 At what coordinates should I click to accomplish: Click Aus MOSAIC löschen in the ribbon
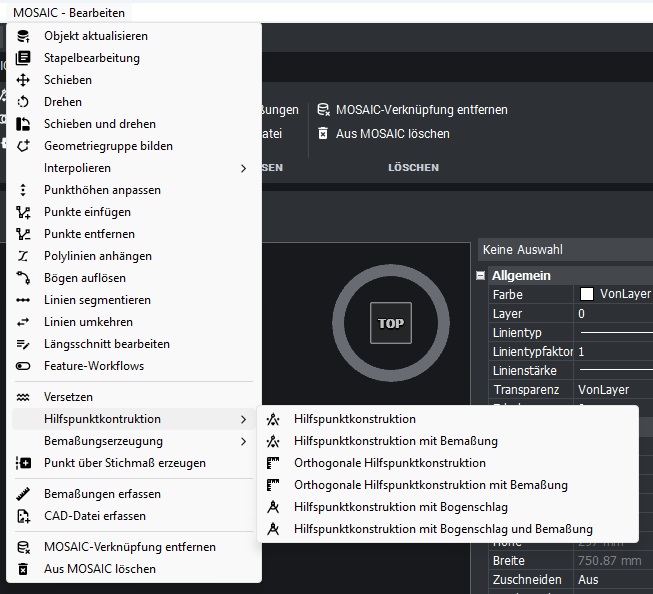tap(392, 133)
